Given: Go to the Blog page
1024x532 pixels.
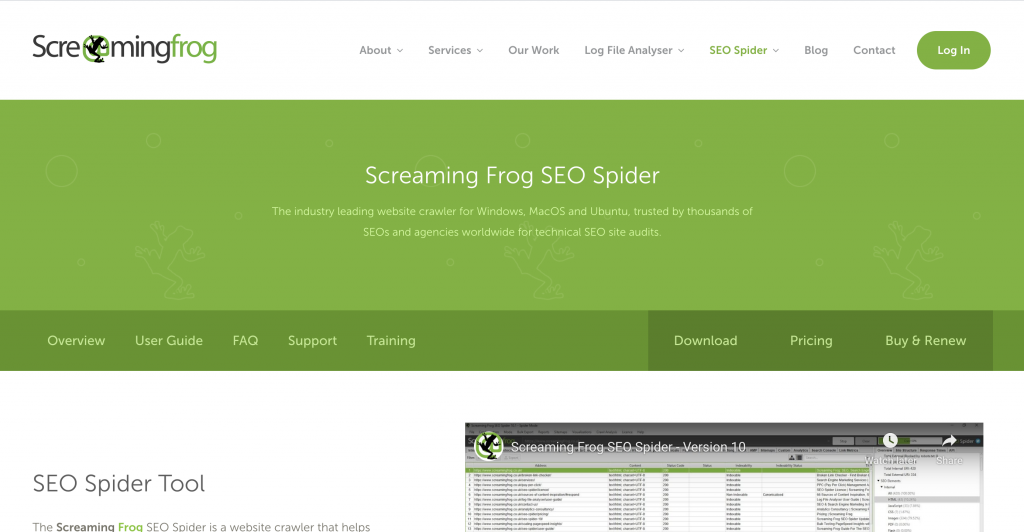Looking at the screenshot, I should [x=816, y=50].
